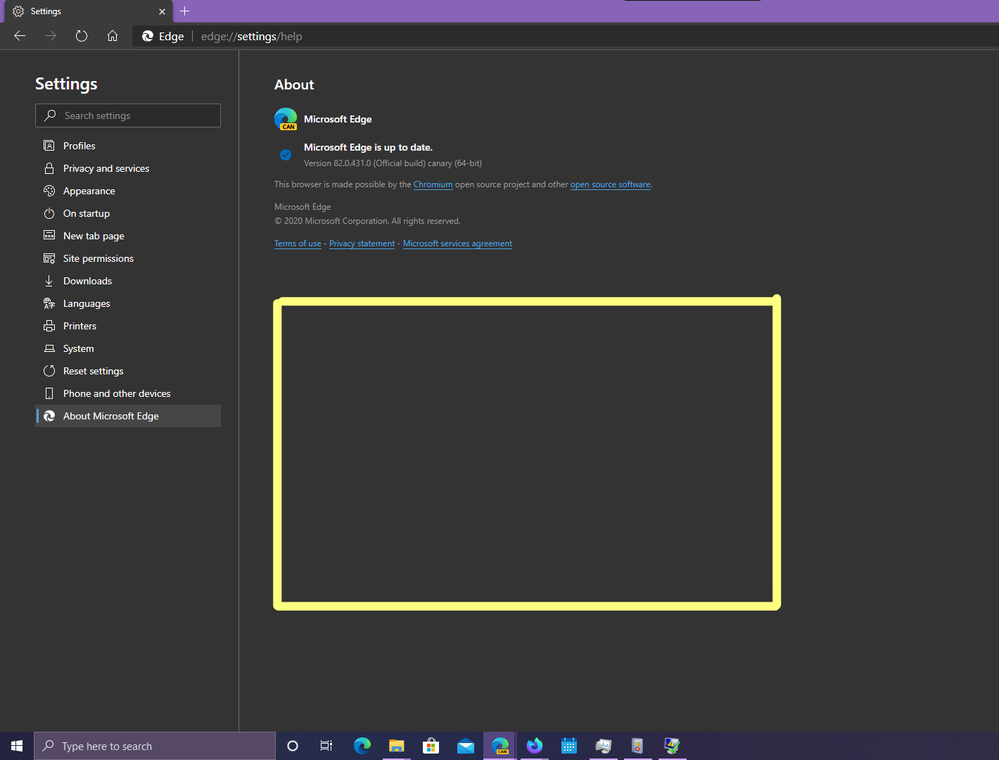The image size is (999, 760).
Task: Open the Mail app from taskbar
Action: pyautogui.click(x=466, y=745)
